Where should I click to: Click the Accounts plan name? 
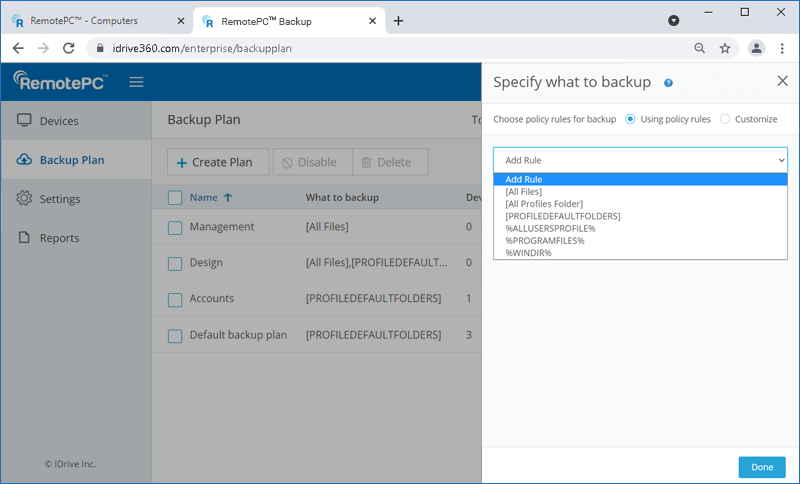212,298
